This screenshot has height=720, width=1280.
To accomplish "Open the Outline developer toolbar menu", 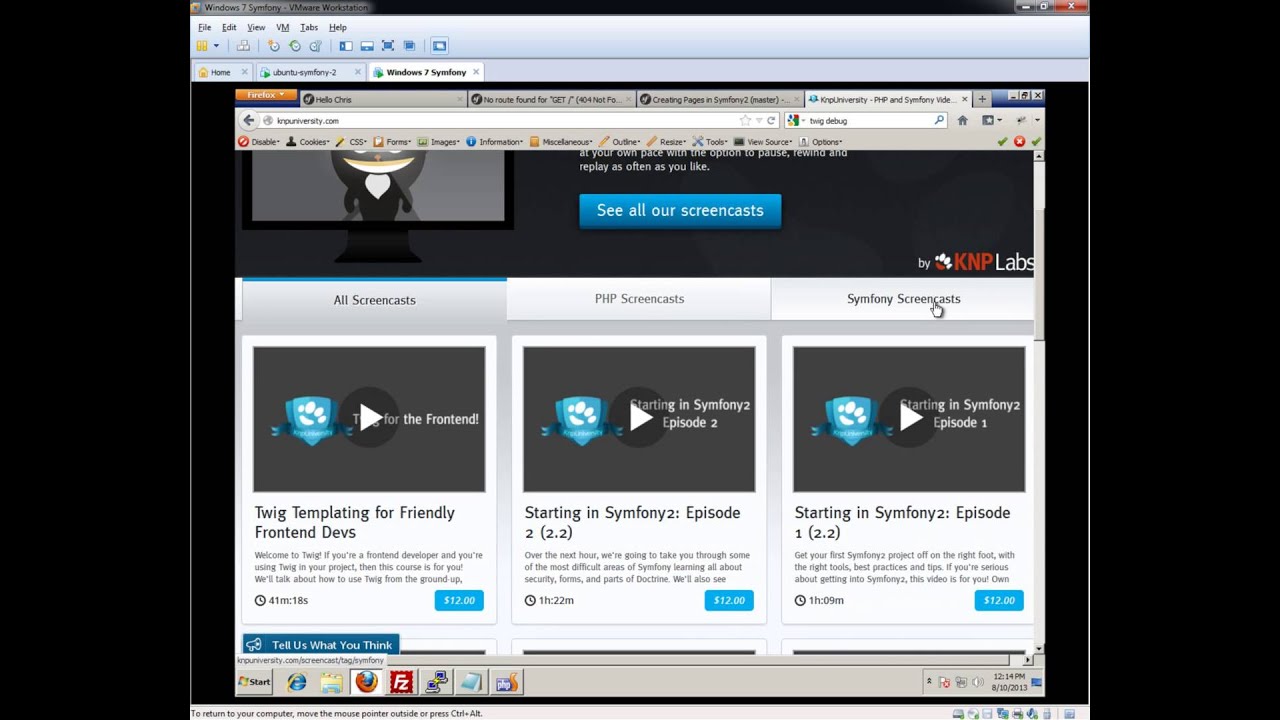I will pos(620,142).
